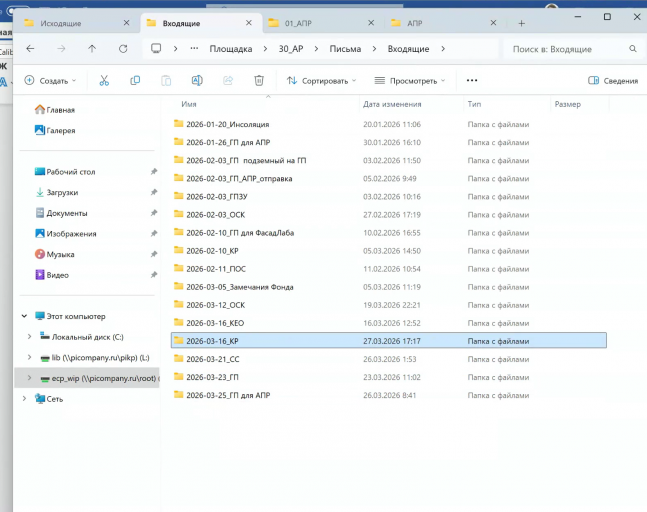Viewport: 647px width, 512px height.
Task: Open the Просмотреть dropdown
Action: (410, 80)
